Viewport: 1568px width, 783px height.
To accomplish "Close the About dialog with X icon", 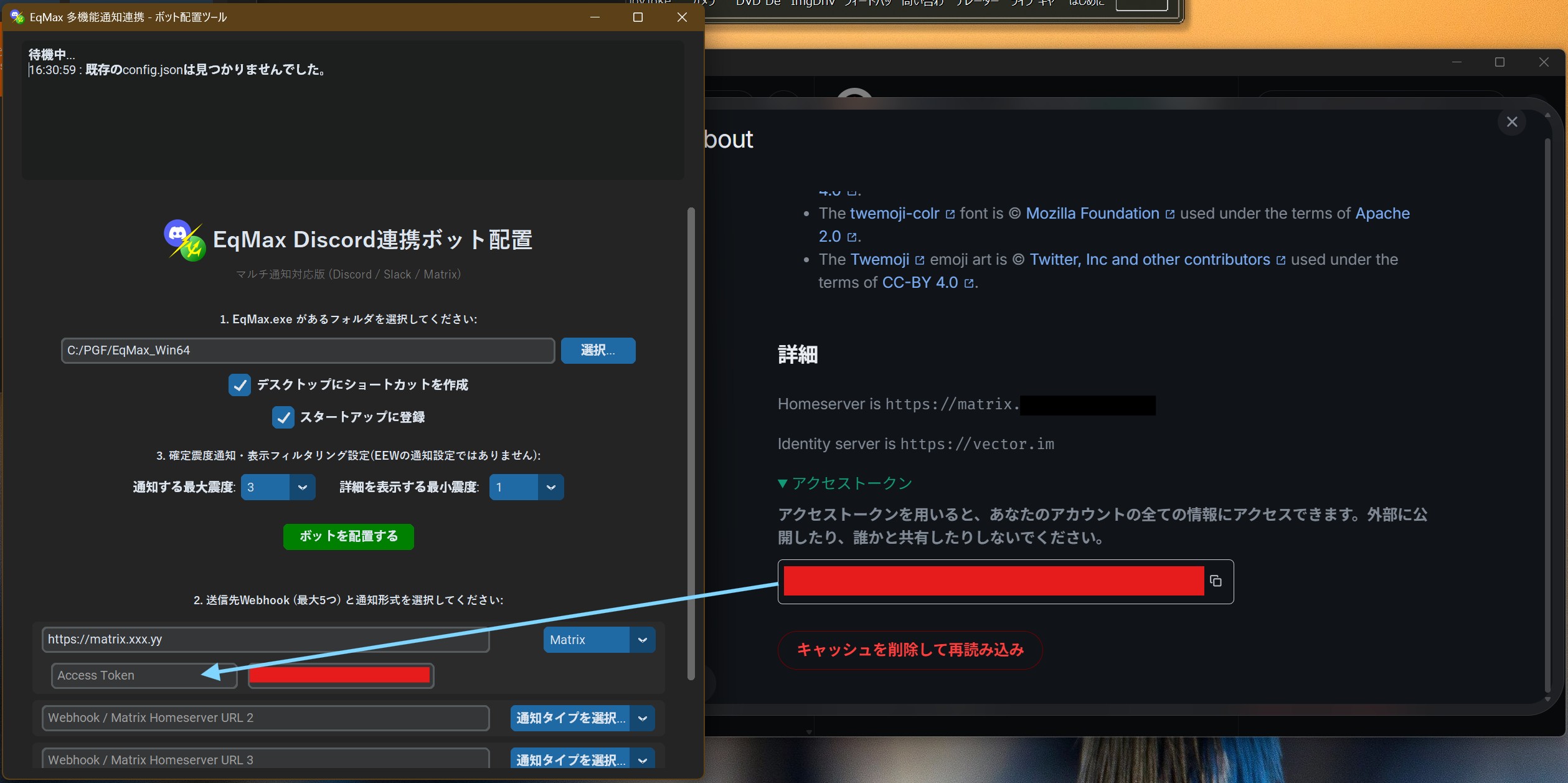I will click(x=1512, y=122).
